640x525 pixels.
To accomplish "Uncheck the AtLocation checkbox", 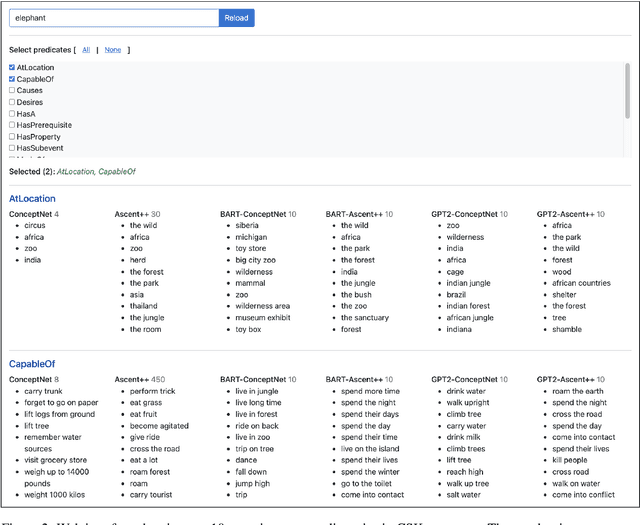I will [12, 67].
